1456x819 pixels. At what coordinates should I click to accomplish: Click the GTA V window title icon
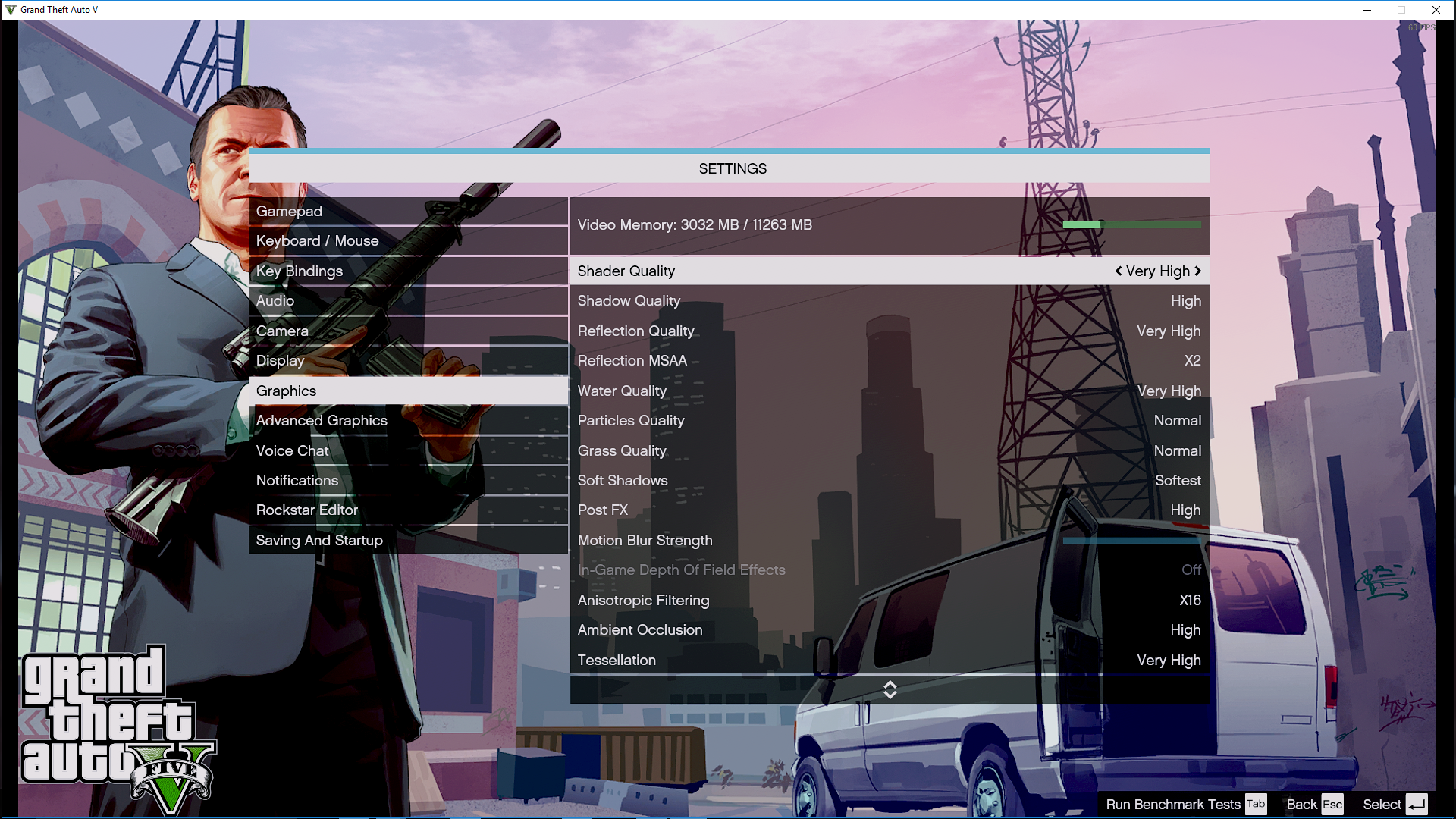tap(10, 10)
